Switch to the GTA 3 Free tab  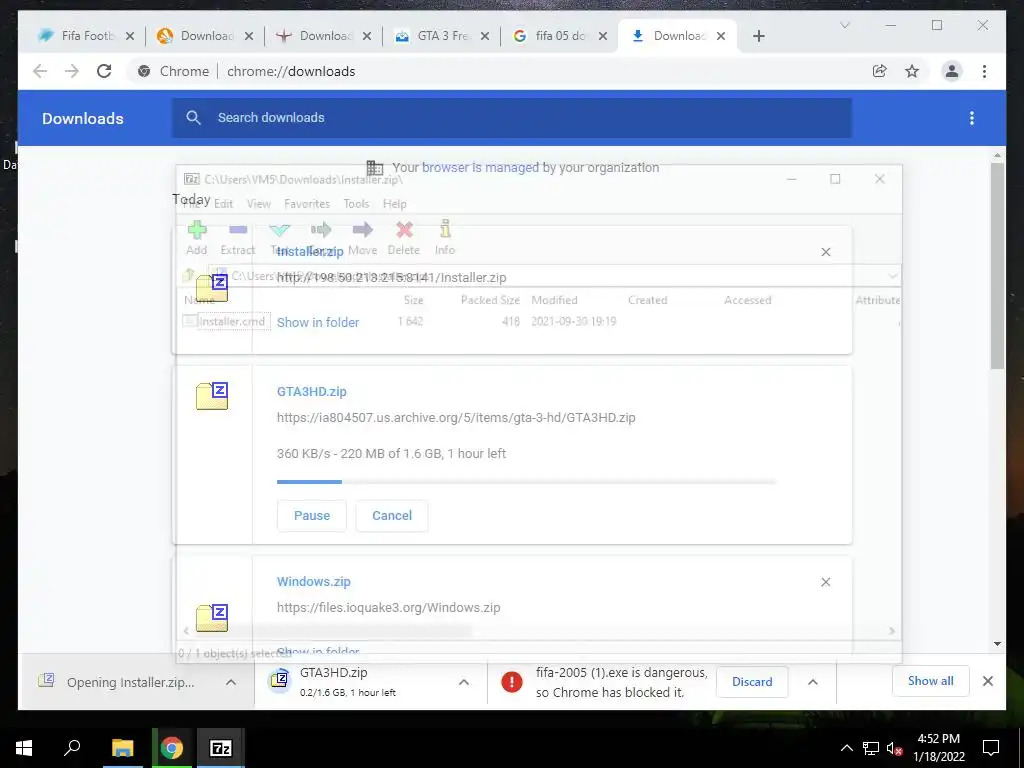coord(442,36)
